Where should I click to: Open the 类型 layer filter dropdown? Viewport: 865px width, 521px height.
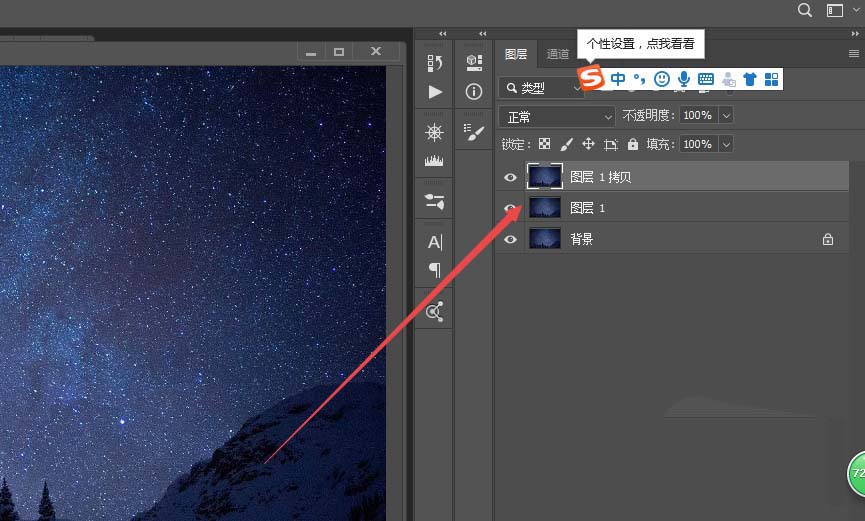click(541, 88)
